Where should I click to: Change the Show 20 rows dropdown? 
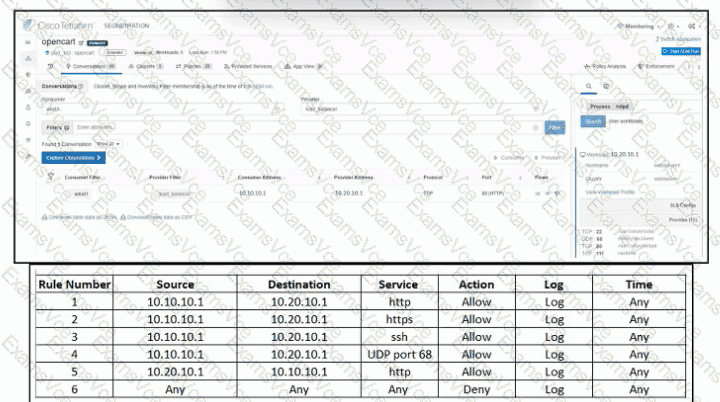click(x=108, y=144)
